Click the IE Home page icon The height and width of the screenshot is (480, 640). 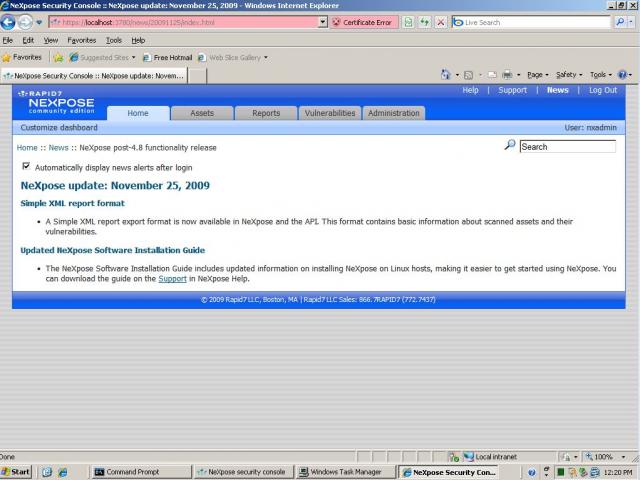click(x=445, y=75)
